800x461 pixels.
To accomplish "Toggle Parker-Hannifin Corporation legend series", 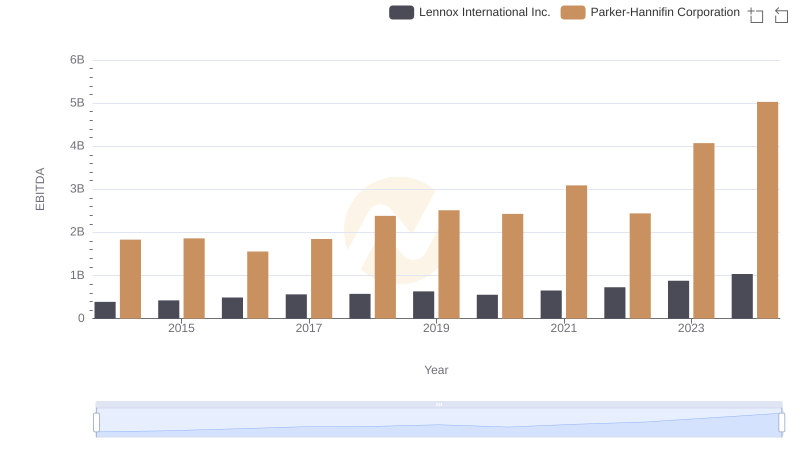I will tap(650, 12).
